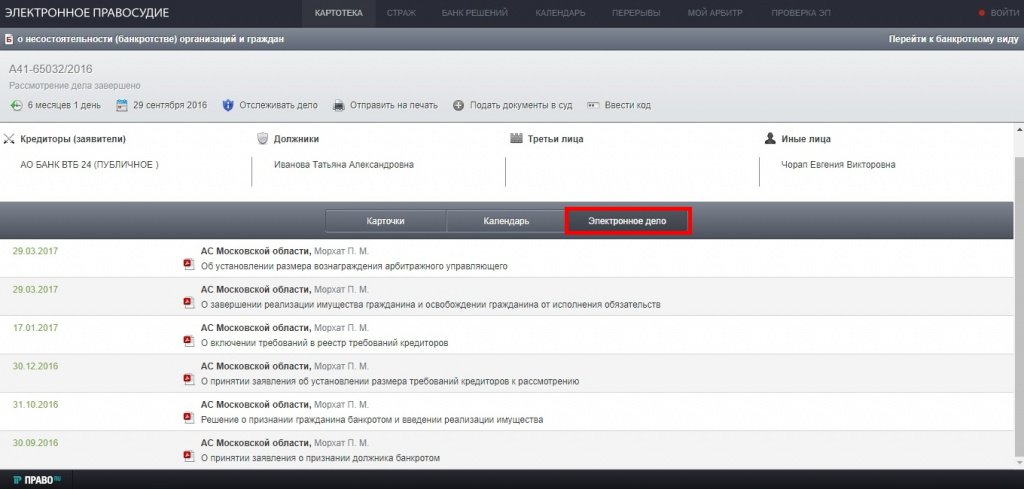Image resolution: width=1024 pixels, height=489 pixels.
Task: Open Проверка ЭП from top navigation
Action: (x=801, y=13)
